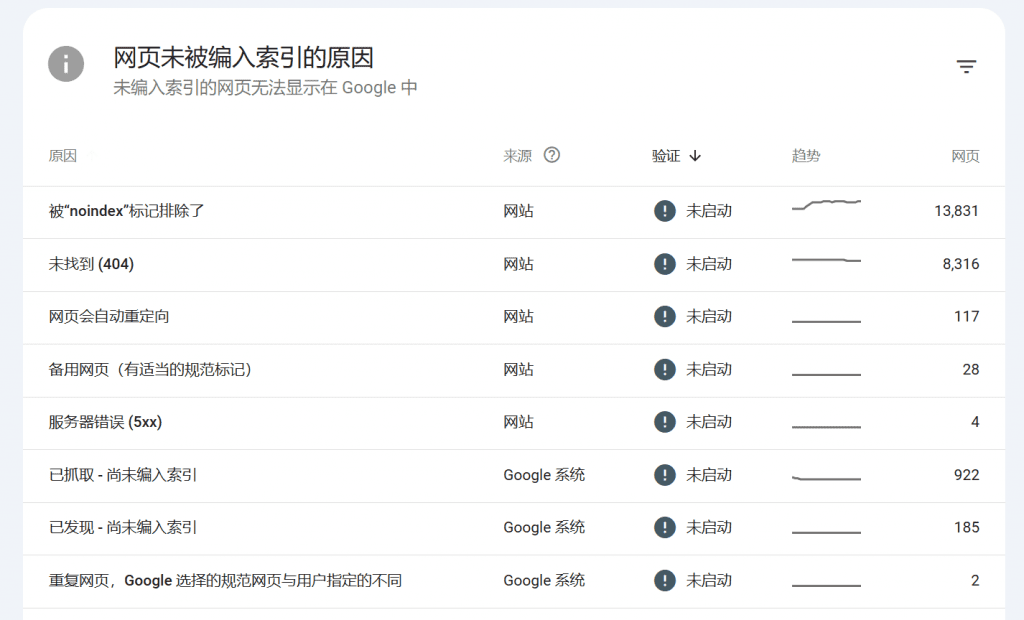Open the 已发现 - 尚未编入索引 row

pos(123,528)
